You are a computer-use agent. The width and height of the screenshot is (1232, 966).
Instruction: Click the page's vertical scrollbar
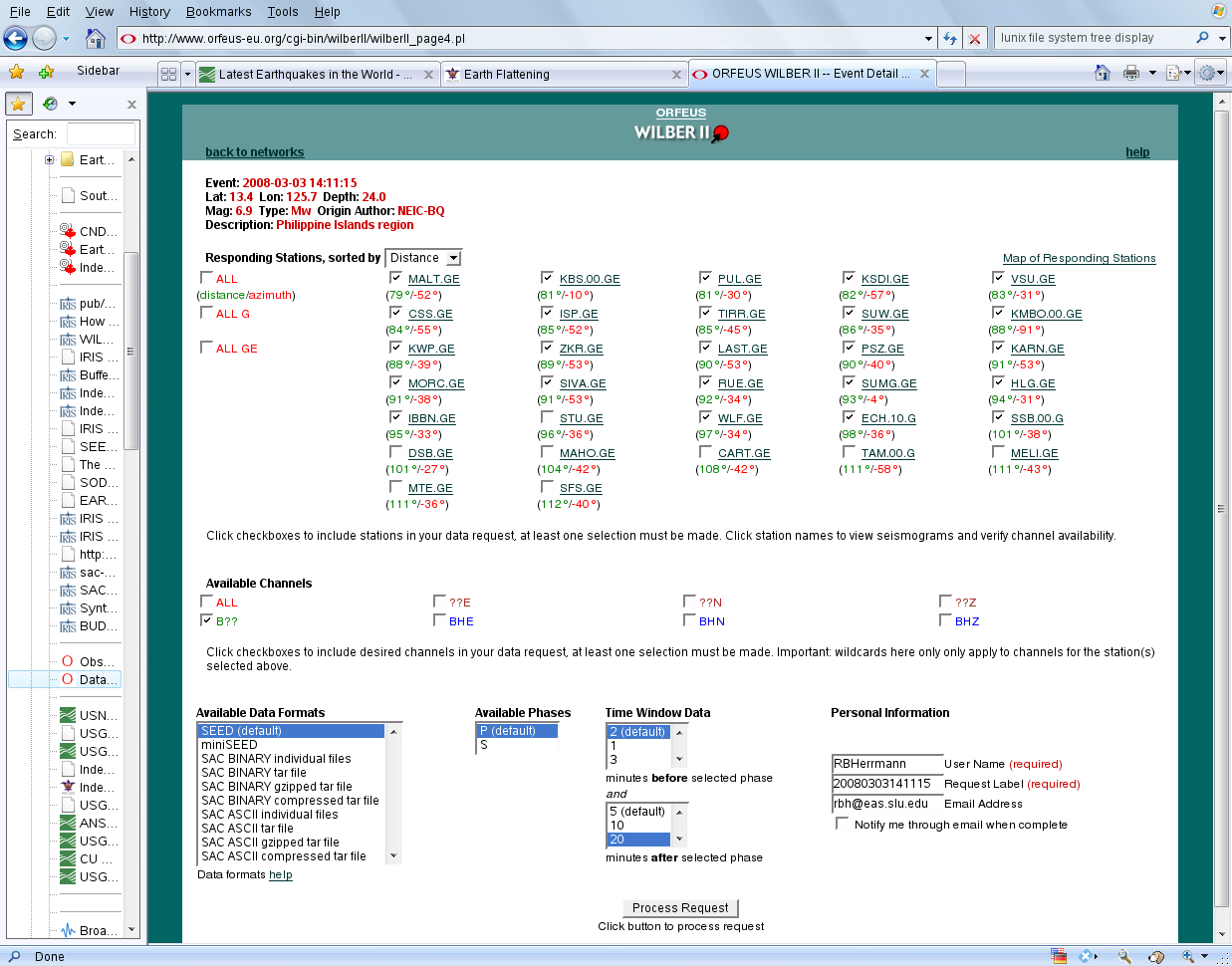pyautogui.click(x=1222, y=518)
